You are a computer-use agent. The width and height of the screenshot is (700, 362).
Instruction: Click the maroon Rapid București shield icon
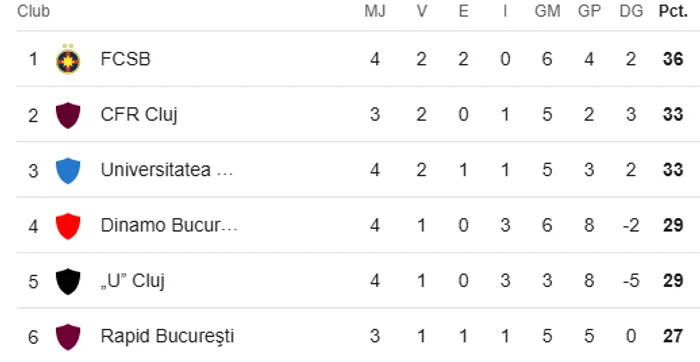pos(68,337)
